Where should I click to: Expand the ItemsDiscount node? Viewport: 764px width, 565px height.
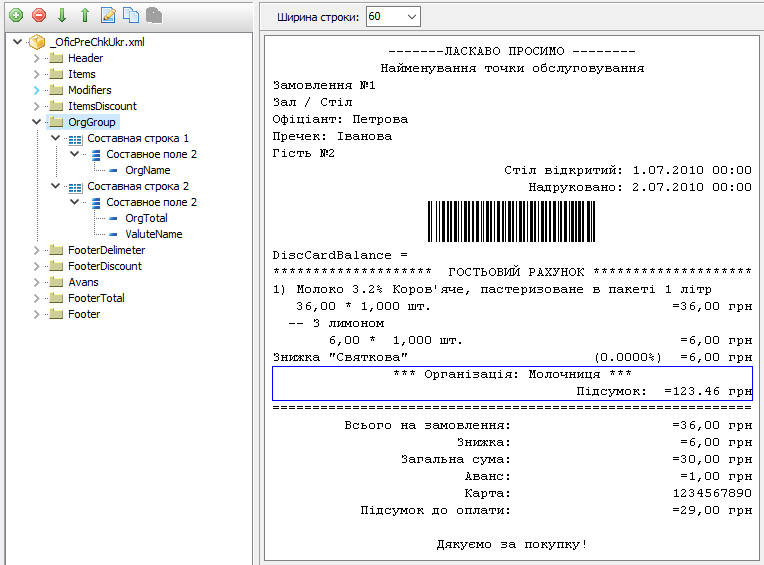(37, 107)
